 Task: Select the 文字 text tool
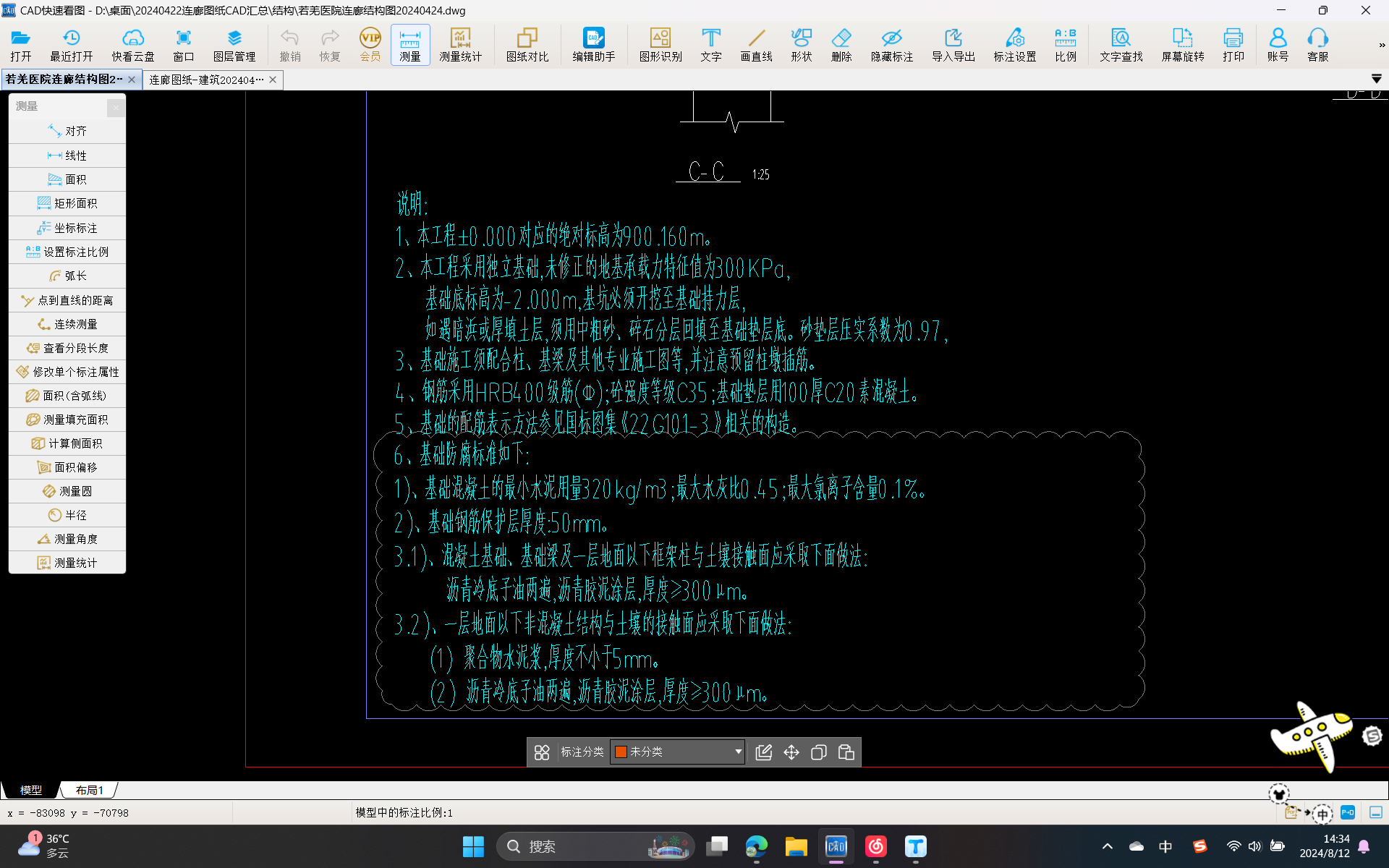tap(711, 45)
